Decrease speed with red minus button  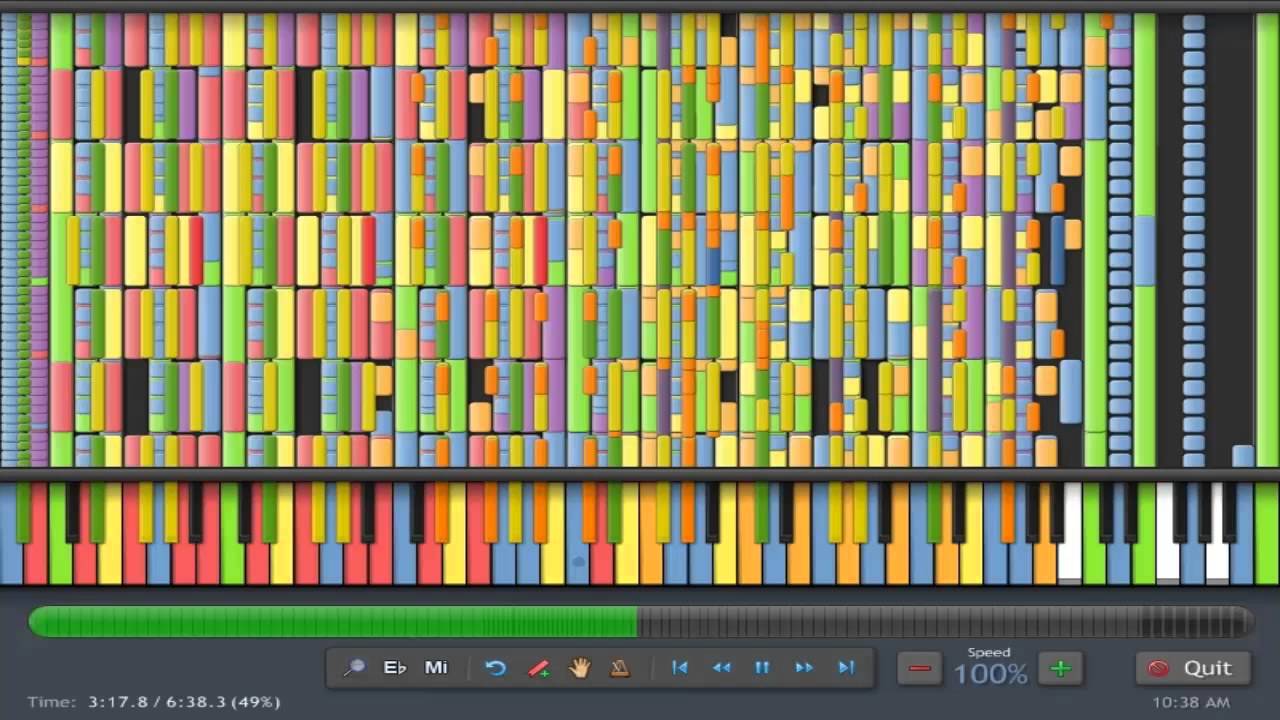pyautogui.click(x=920, y=669)
